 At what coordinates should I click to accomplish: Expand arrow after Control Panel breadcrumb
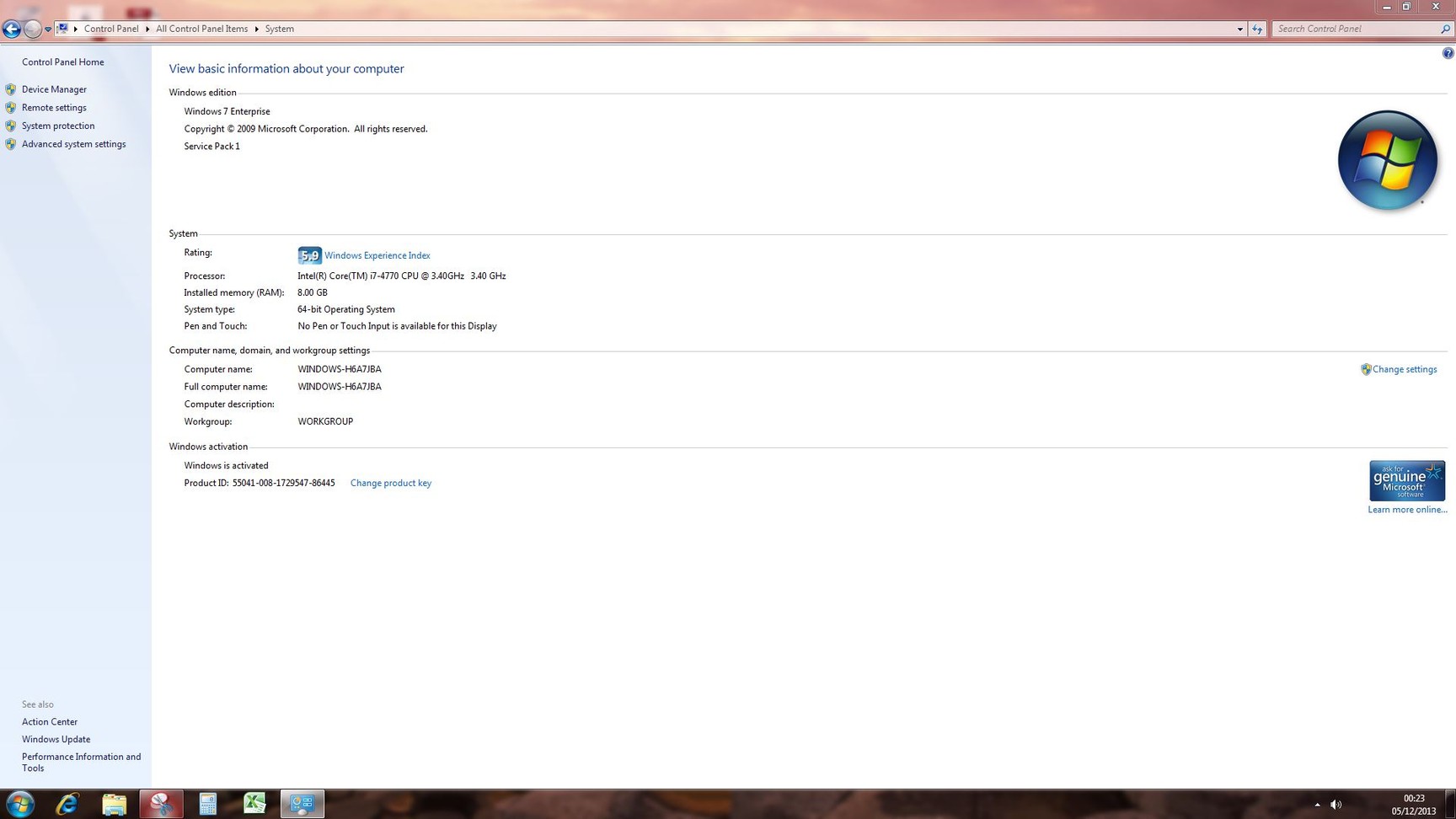coord(147,29)
